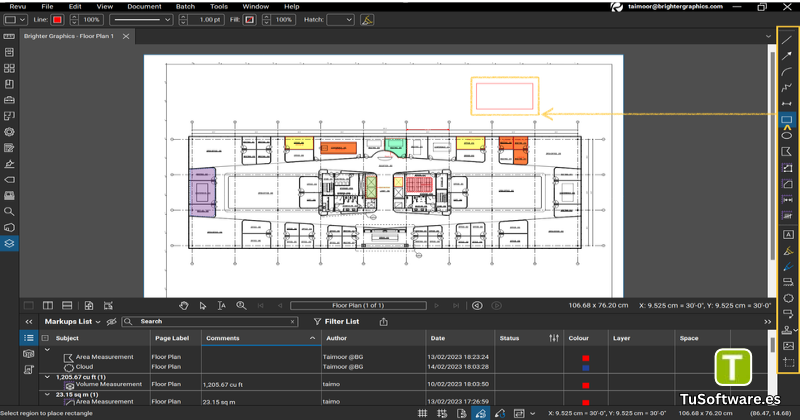Export the markups list
Image resolution: width=800 pixels, height=420 pixels.
pyautogui.click(x=384, y=322)
